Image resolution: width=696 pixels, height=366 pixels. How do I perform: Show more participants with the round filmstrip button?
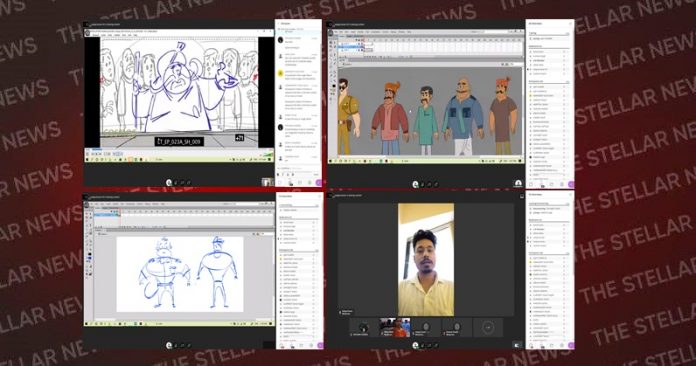488,327
